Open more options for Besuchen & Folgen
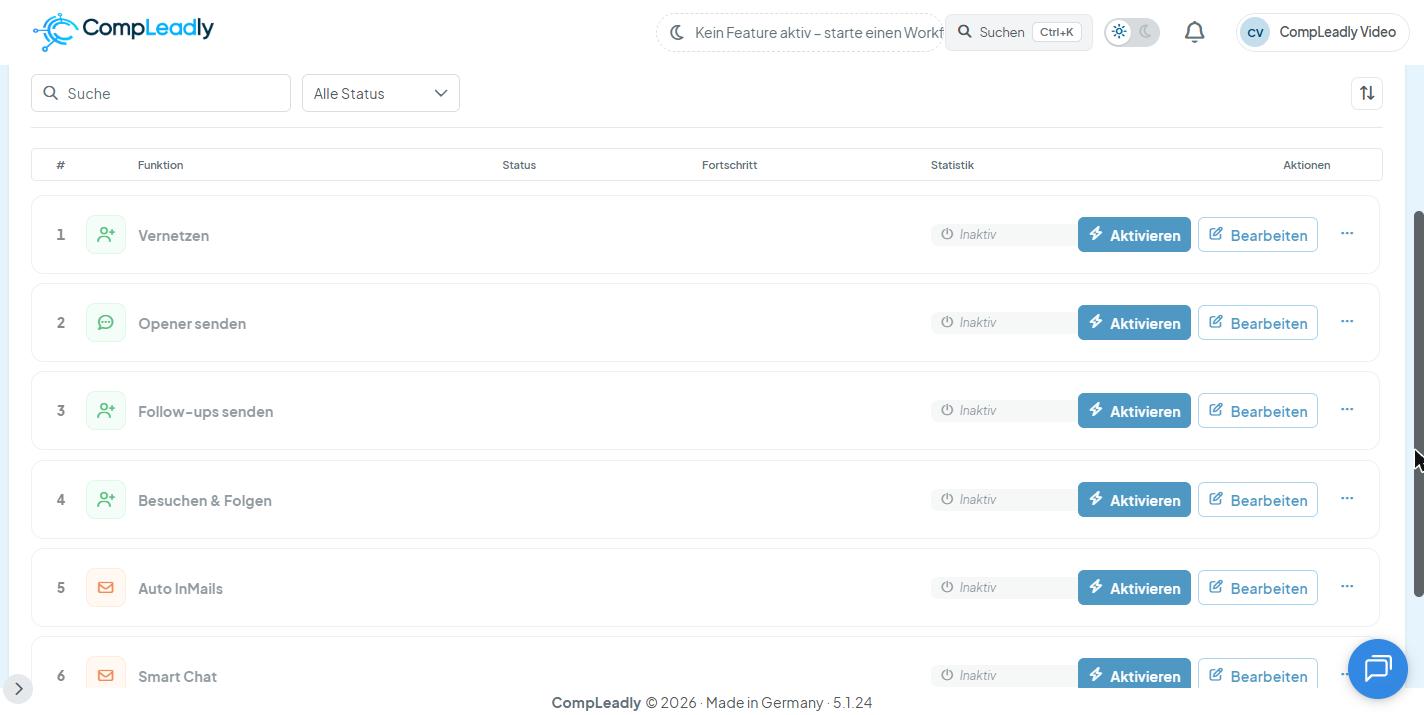The image size is (1424, 715). coord(1347,498)
